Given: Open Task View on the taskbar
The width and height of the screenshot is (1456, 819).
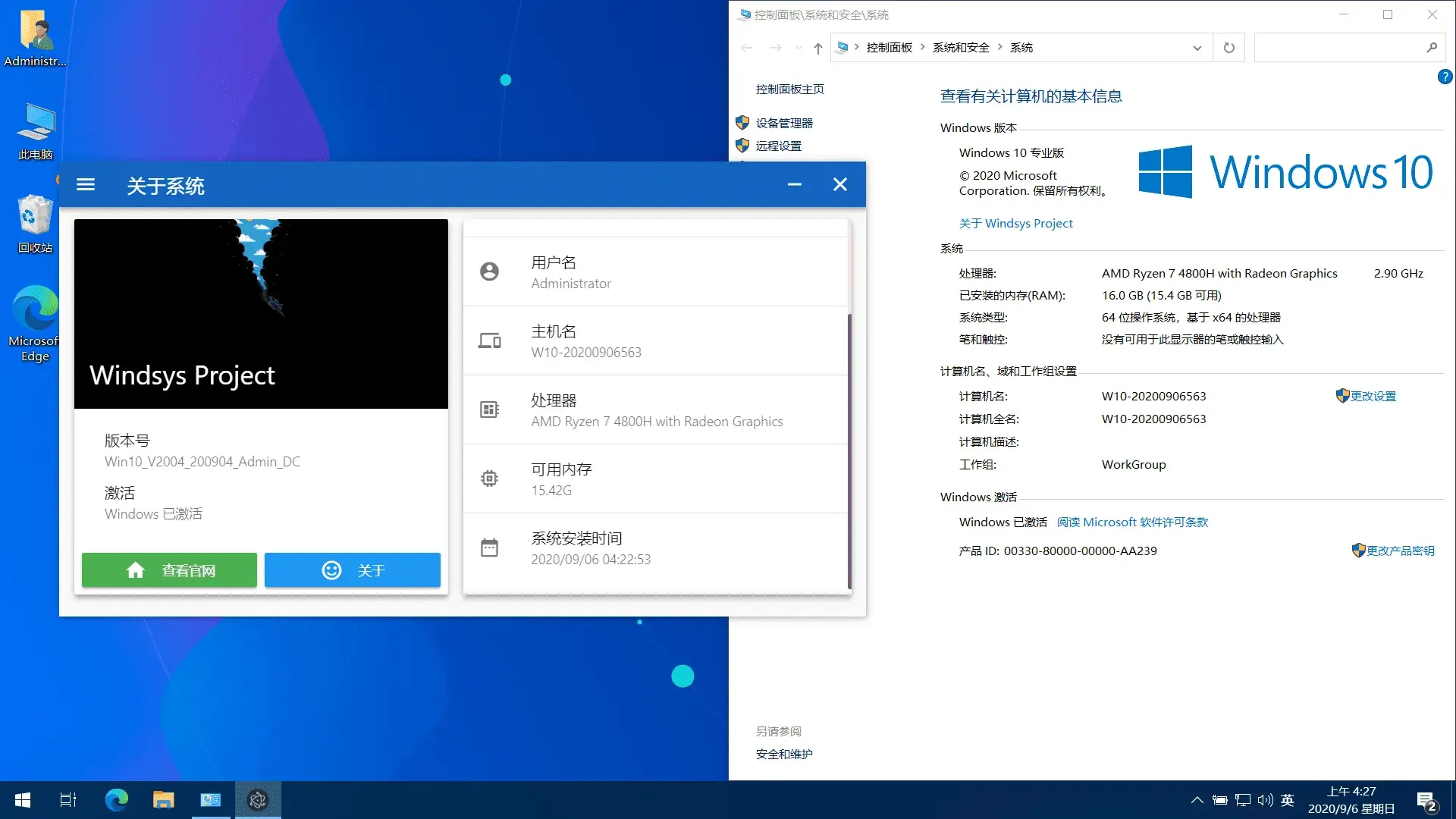Looking at the screenshot, I should point(68,800).
